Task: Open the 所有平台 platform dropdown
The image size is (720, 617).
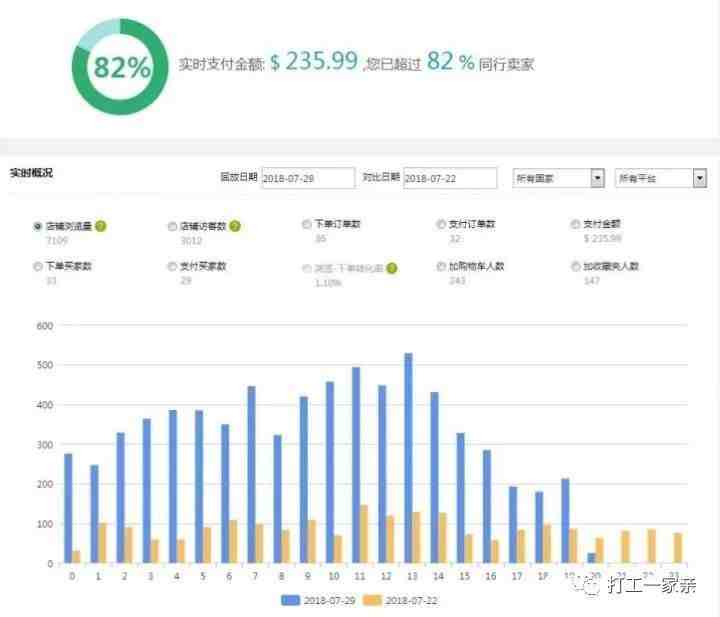Action: pyautogui.click(x=661, y=178)
